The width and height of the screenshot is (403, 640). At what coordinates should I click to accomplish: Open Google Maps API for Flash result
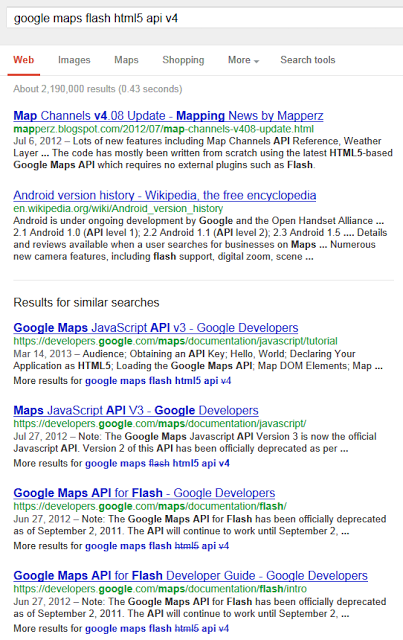pos(144,493)
